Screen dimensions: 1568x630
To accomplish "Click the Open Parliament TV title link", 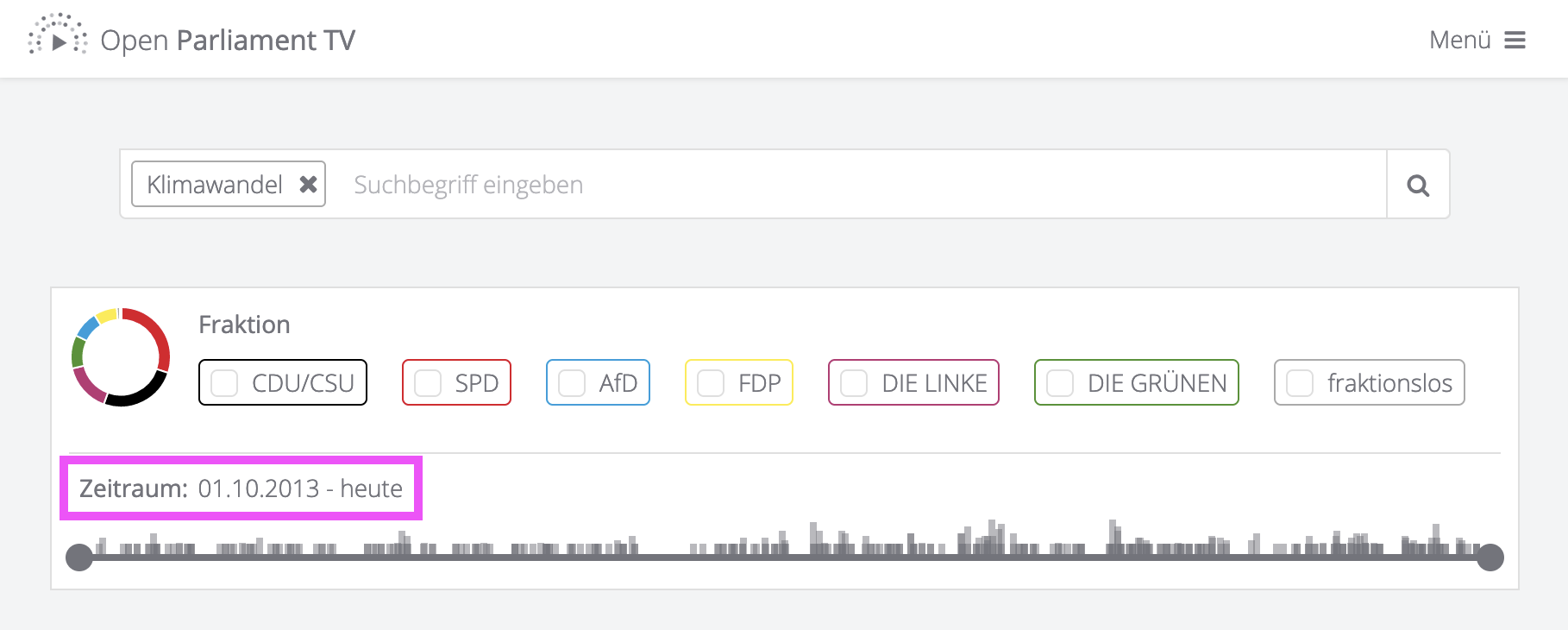I will pos(228,41).
